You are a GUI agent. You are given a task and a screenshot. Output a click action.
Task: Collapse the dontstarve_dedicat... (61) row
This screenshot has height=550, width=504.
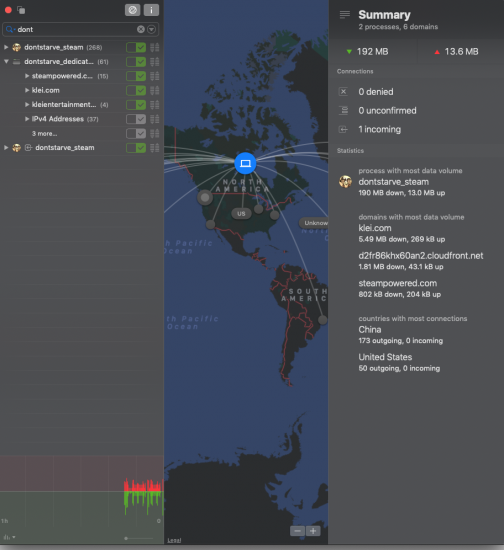click(6, 61)
